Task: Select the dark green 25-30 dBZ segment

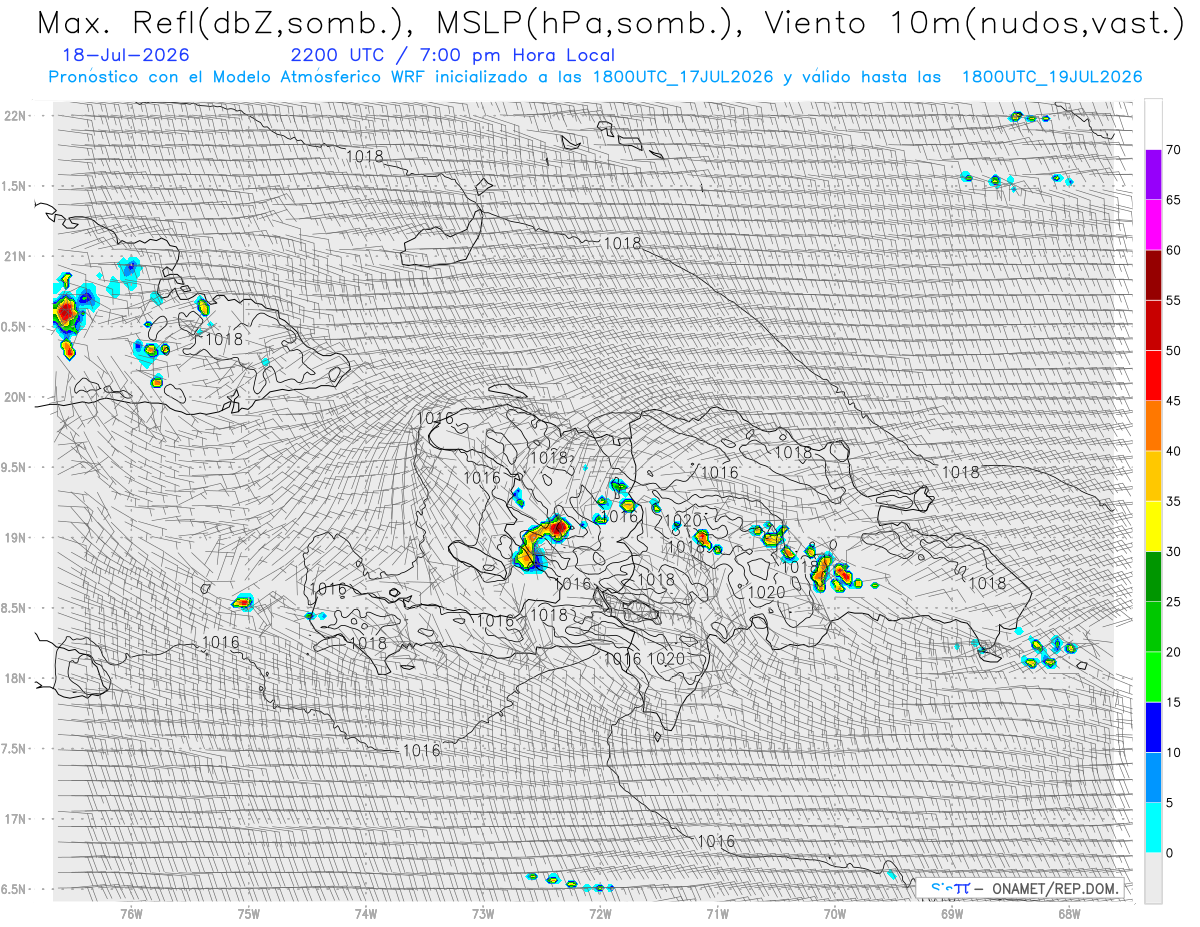Action: click(x=1153, y=576)
